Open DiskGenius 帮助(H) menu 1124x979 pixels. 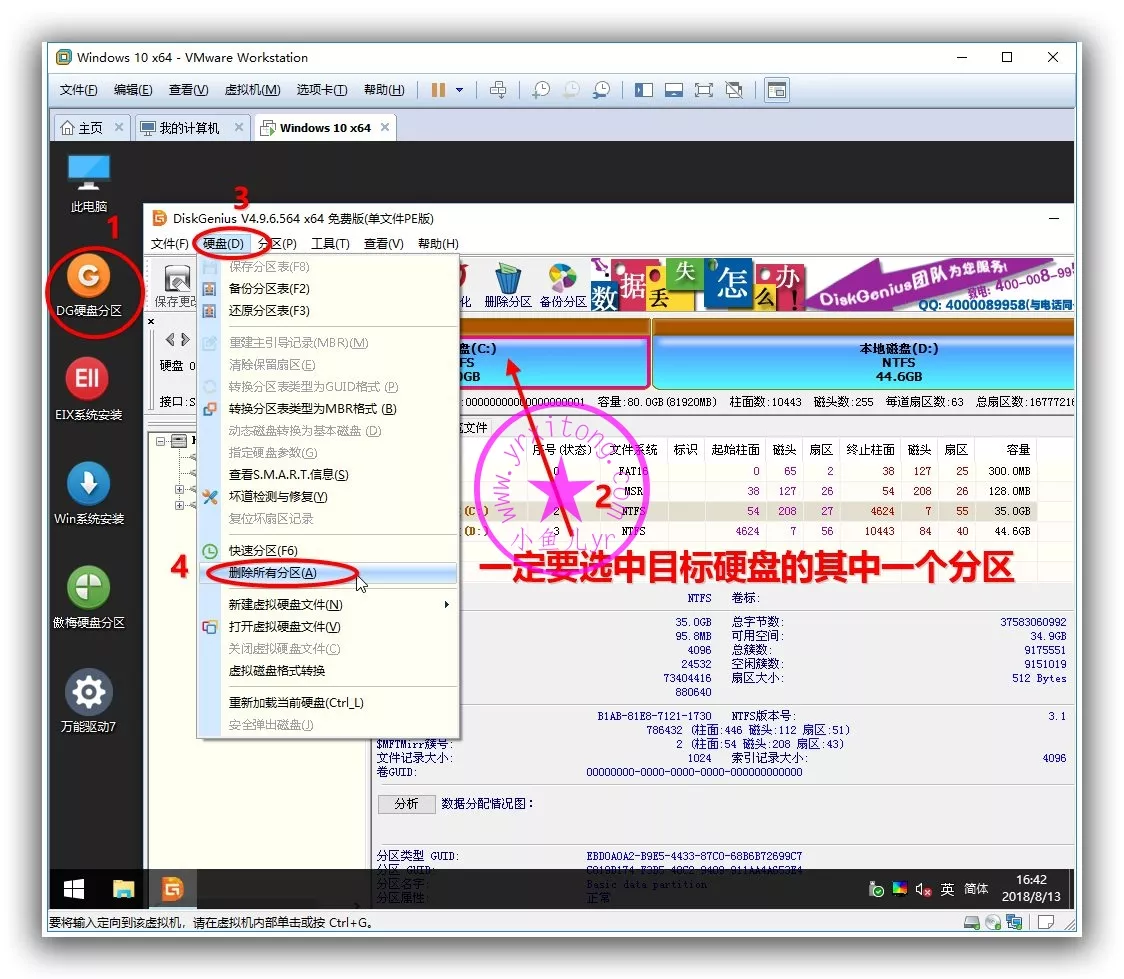click(438, 244)
